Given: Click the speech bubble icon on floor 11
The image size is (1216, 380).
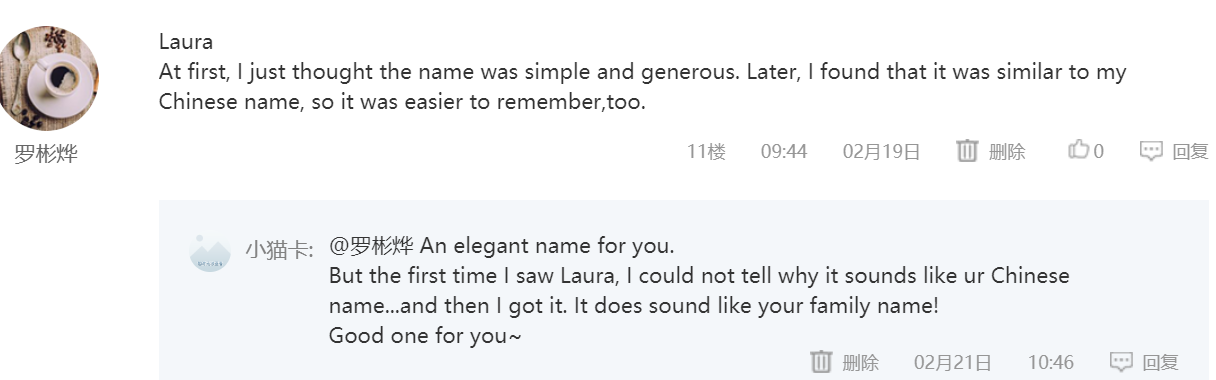Looking at the screenshot, I should click(1151, 151).
